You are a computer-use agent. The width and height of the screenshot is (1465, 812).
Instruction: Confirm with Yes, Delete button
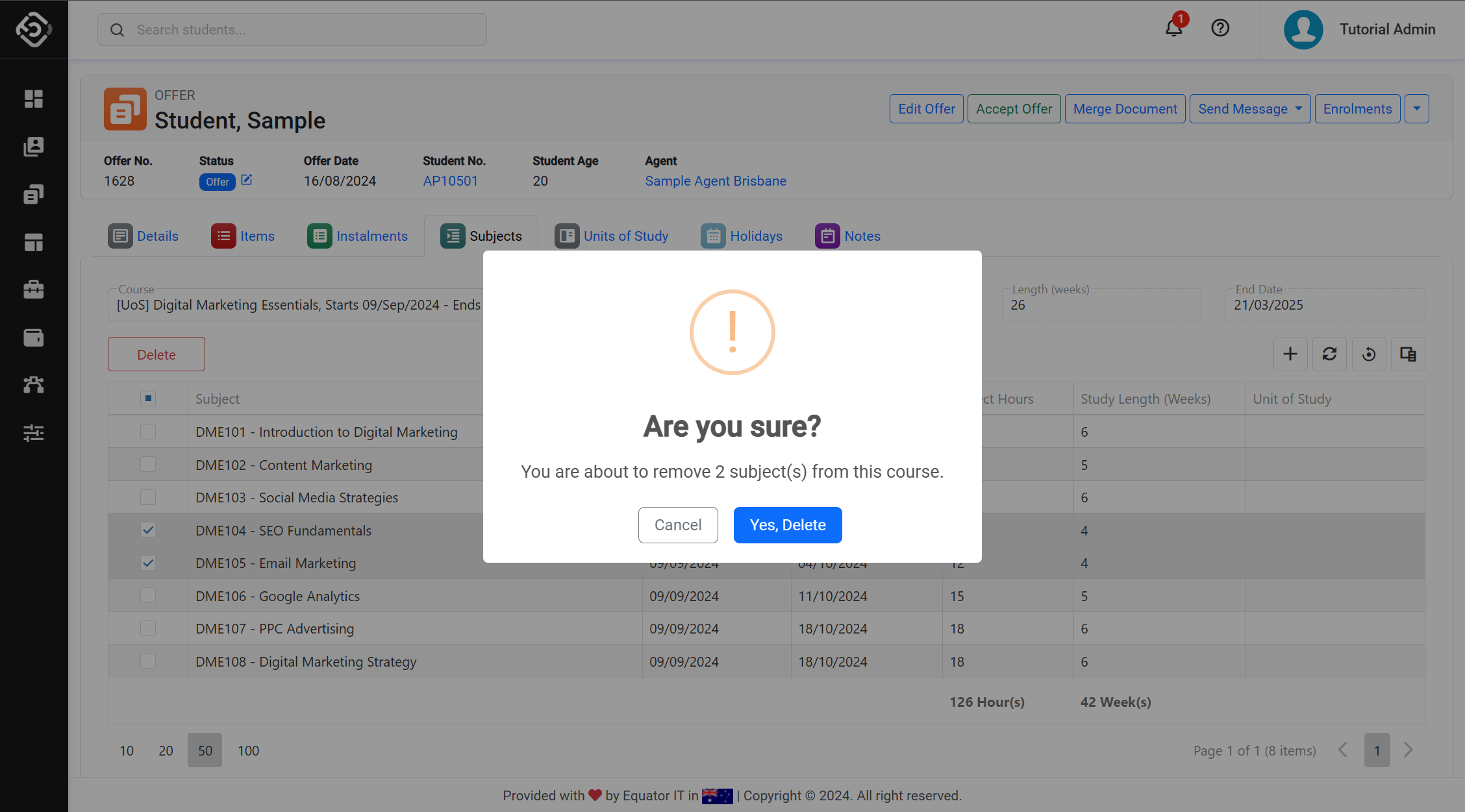787,525
